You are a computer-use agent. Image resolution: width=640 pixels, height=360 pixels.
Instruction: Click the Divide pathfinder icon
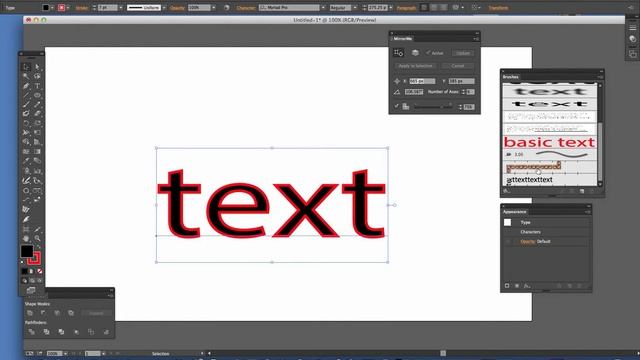31,332
